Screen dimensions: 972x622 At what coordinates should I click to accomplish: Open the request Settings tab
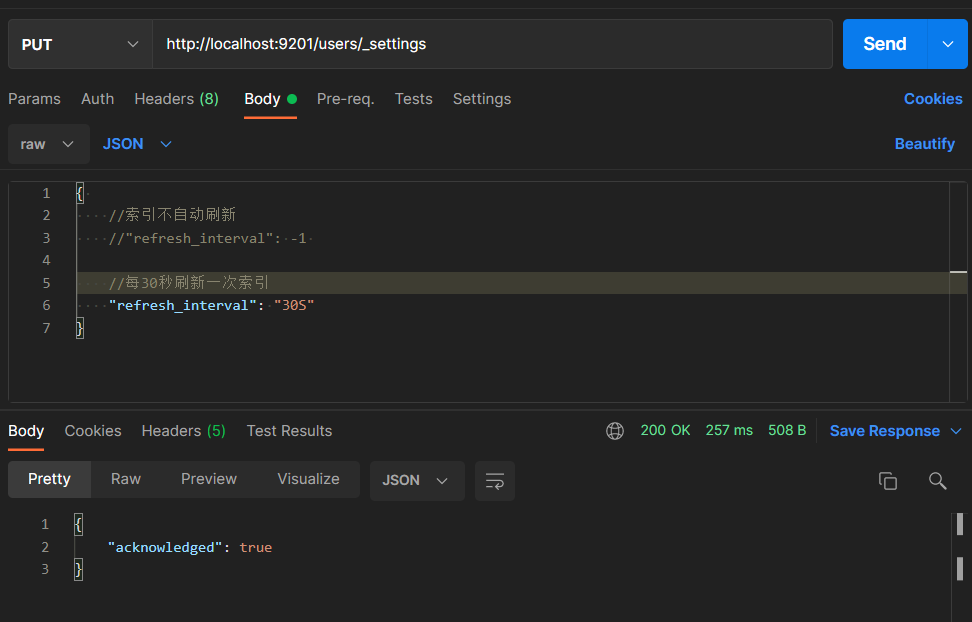click(482, 99)
